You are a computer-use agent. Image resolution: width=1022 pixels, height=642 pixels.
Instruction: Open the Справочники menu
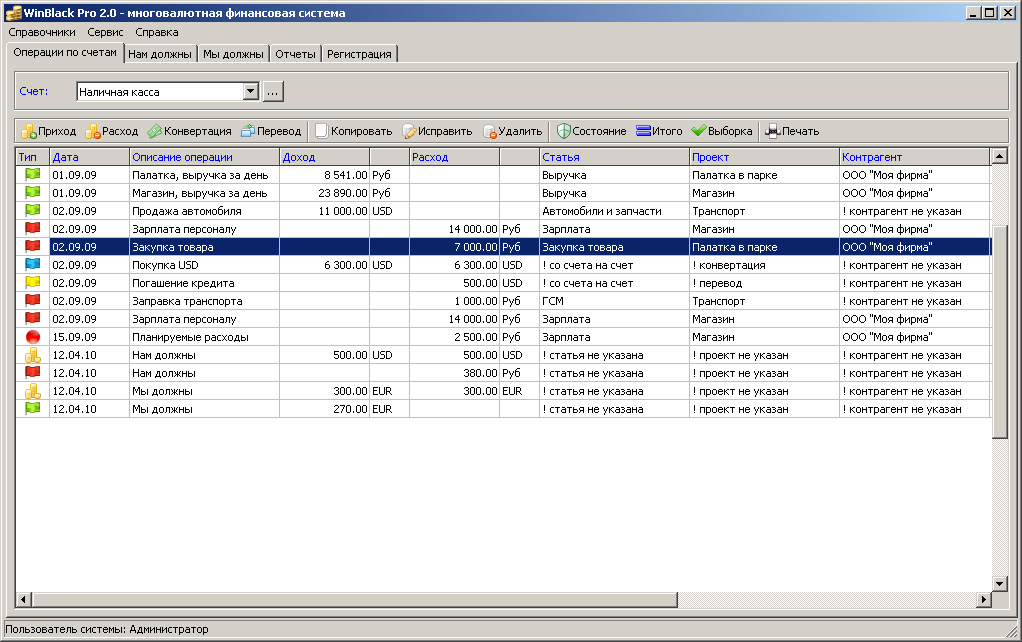[41, 32]
